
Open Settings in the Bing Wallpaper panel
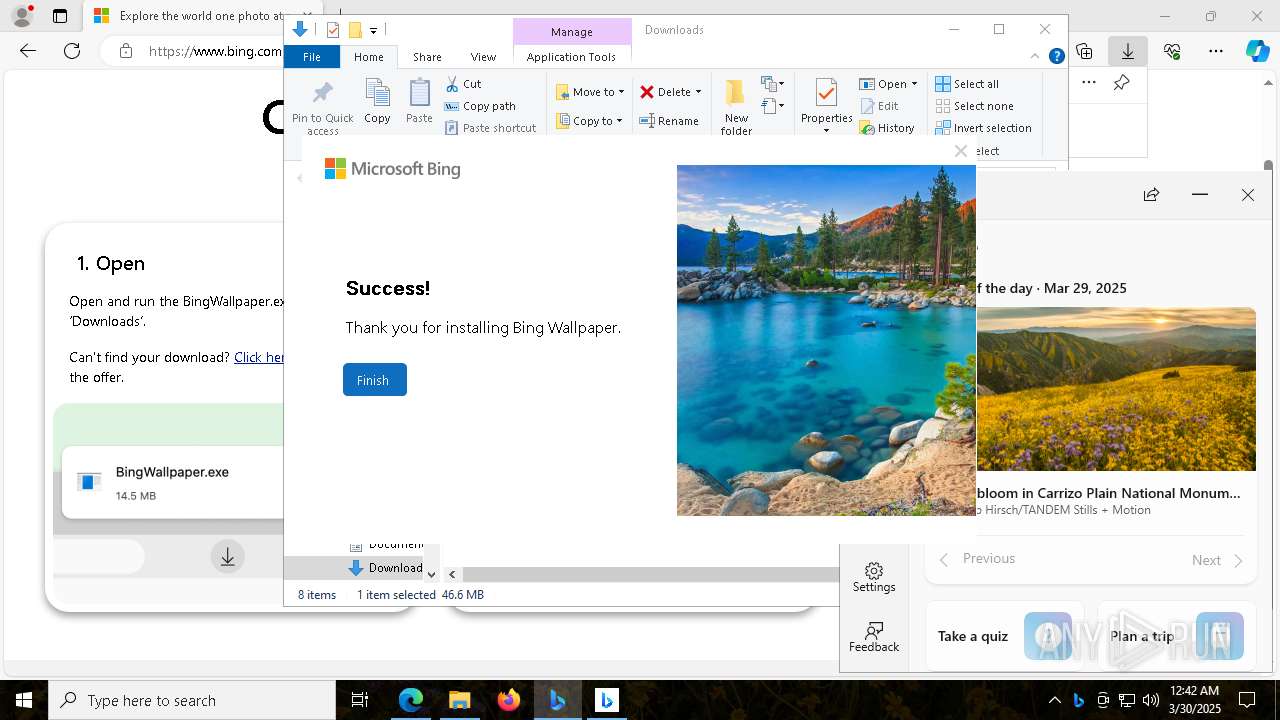click(x=874, y=577)
